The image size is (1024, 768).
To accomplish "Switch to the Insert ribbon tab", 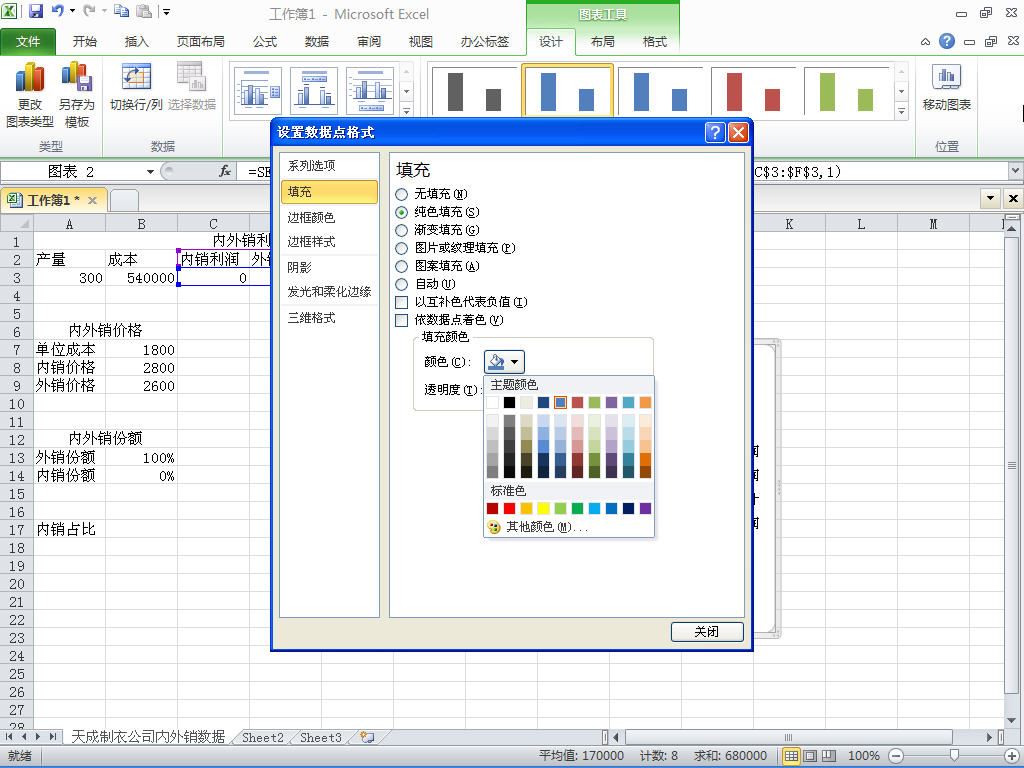I will click(x=136, y=42).
